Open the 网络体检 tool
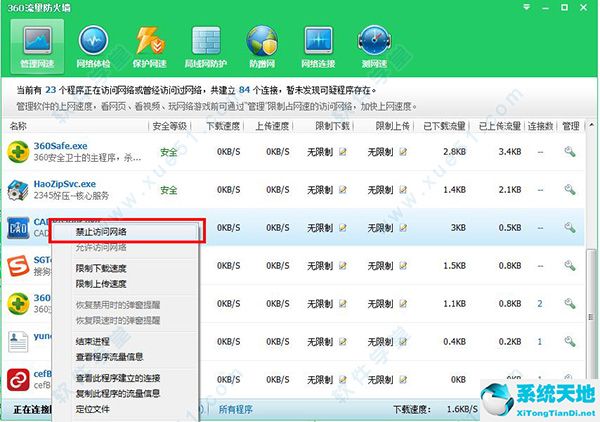The height and width of the screenshot is (422, 600). (x=93, y=47)
